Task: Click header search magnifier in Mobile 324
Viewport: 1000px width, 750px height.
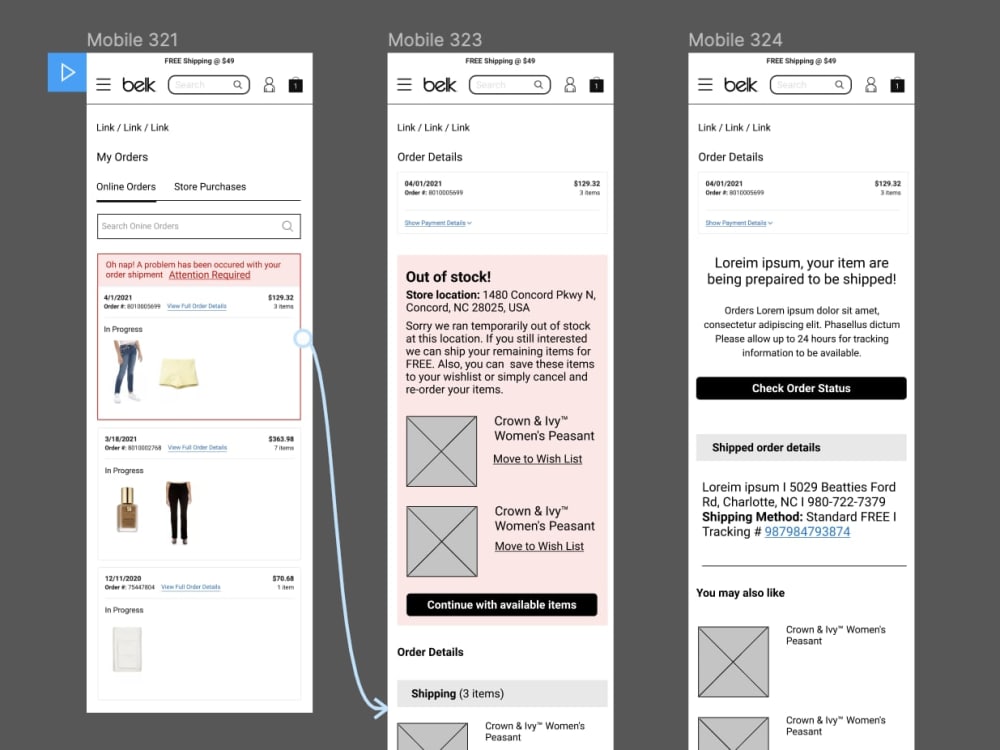Action: (x=840, y=85)
